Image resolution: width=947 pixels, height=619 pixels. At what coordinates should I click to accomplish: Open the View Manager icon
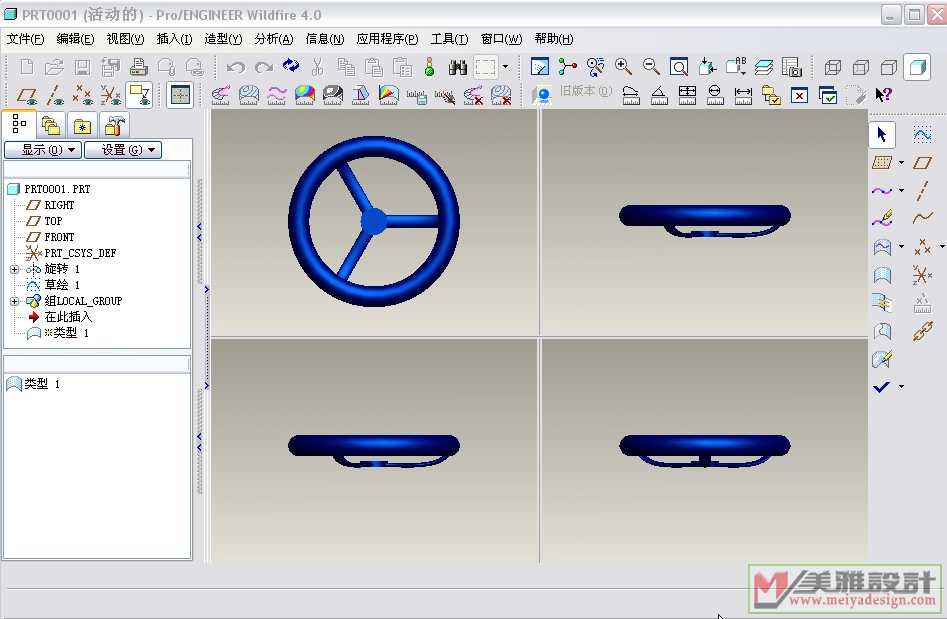point(791,66)
